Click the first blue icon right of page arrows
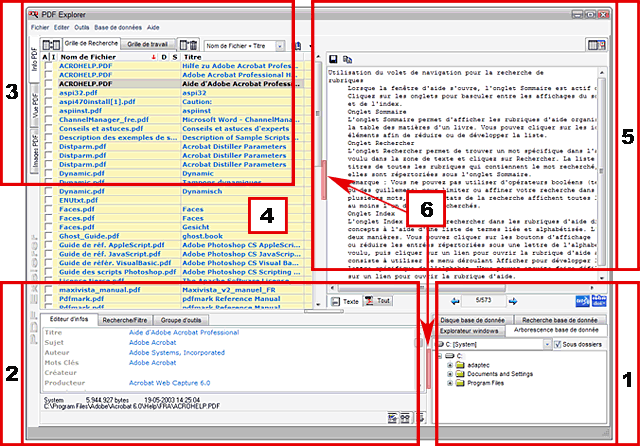Image resolution: width=640 pixels, height=446 pixels. pyautogui.click(x=582, y=301)
